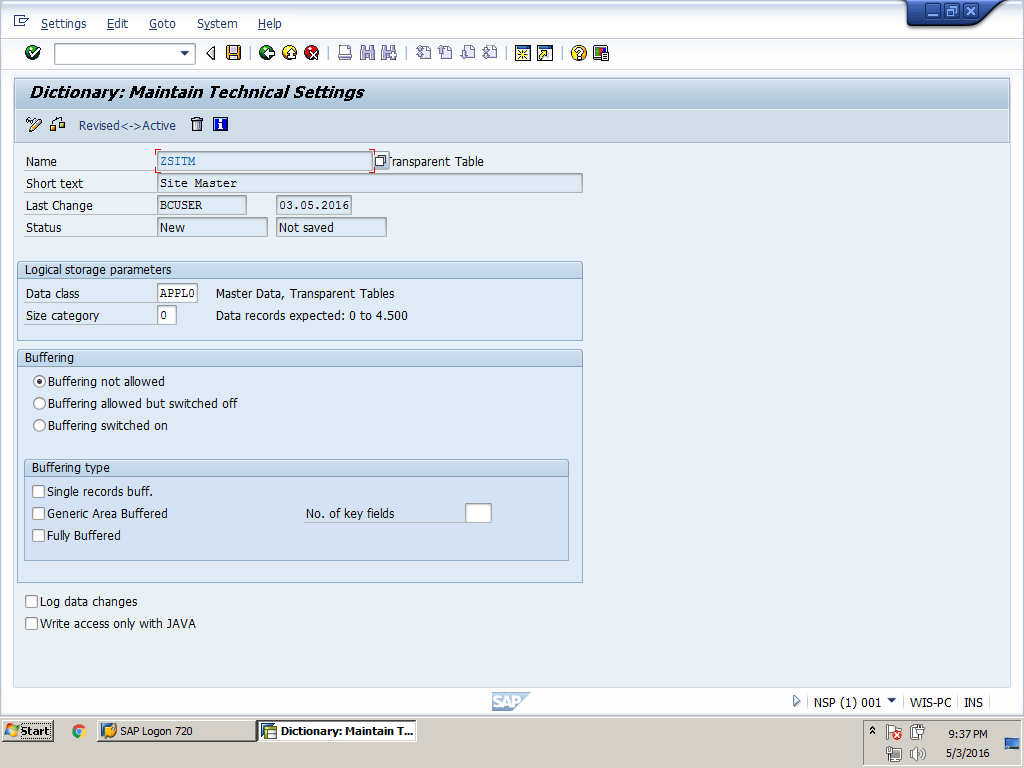Click the blue Information icon
The image size is (1024, 768).
click(221, 125)
